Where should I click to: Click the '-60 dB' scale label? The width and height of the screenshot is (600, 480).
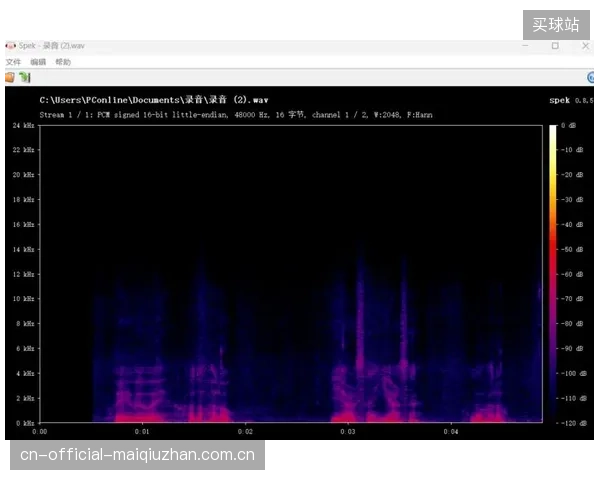coord(572,274)
